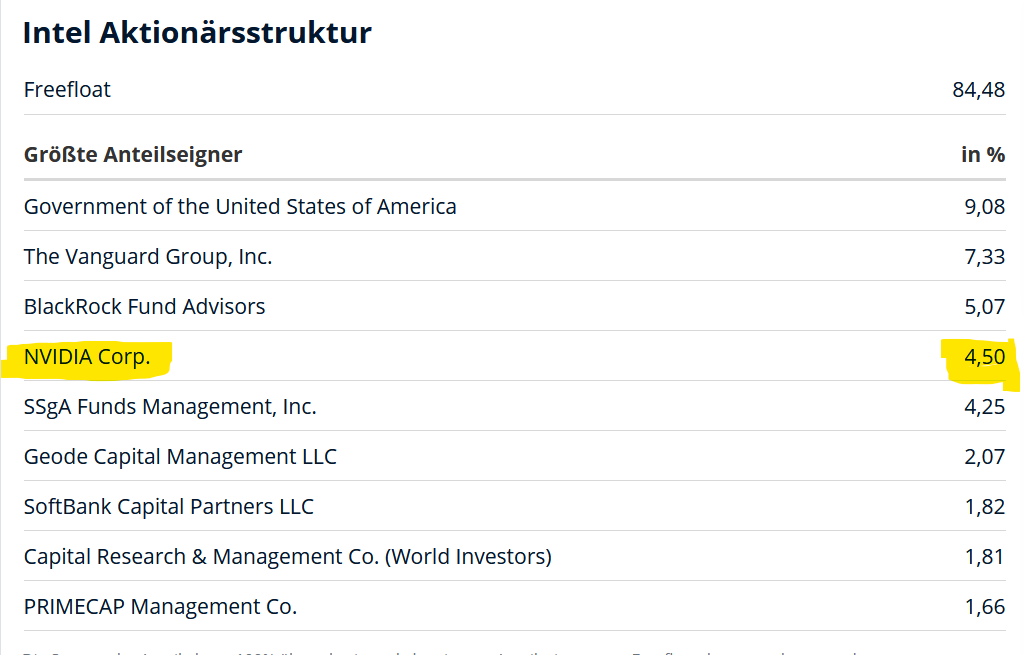Click the 9,08 percentage value
The width and height of the screenshot is (1024, 655).
click(984, 207)
